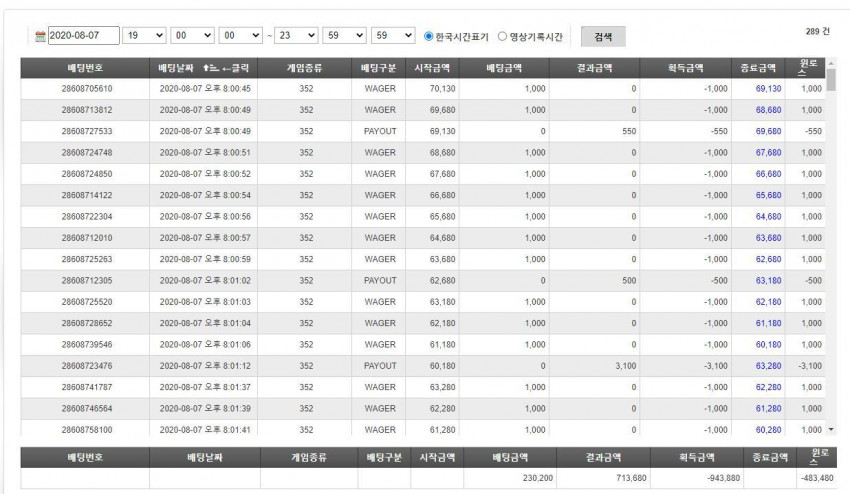Select bet number 28608725520
The height and width of the screenshot is (494, 850).
87,302
